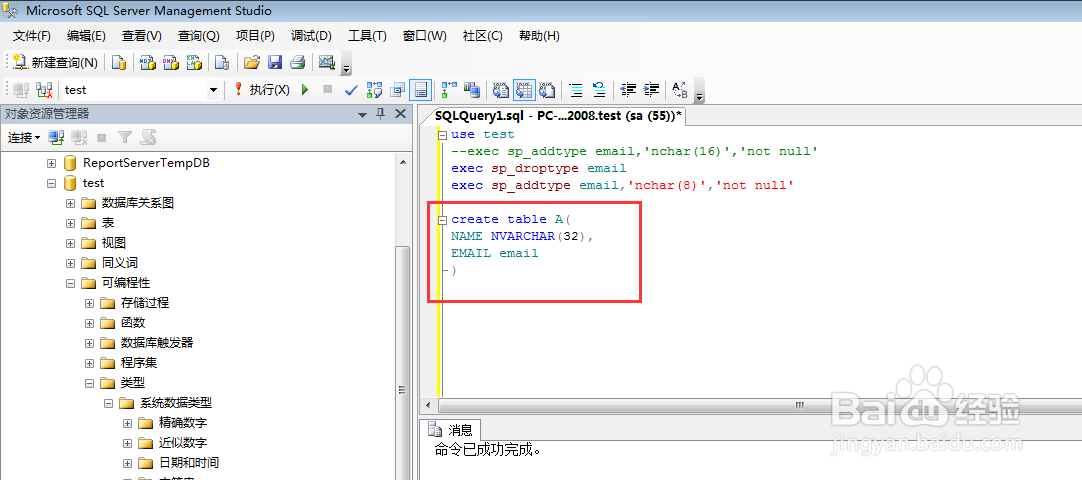Open the SQL editor toolbar options arrow

pyautogui.click(x=700, y=92)
